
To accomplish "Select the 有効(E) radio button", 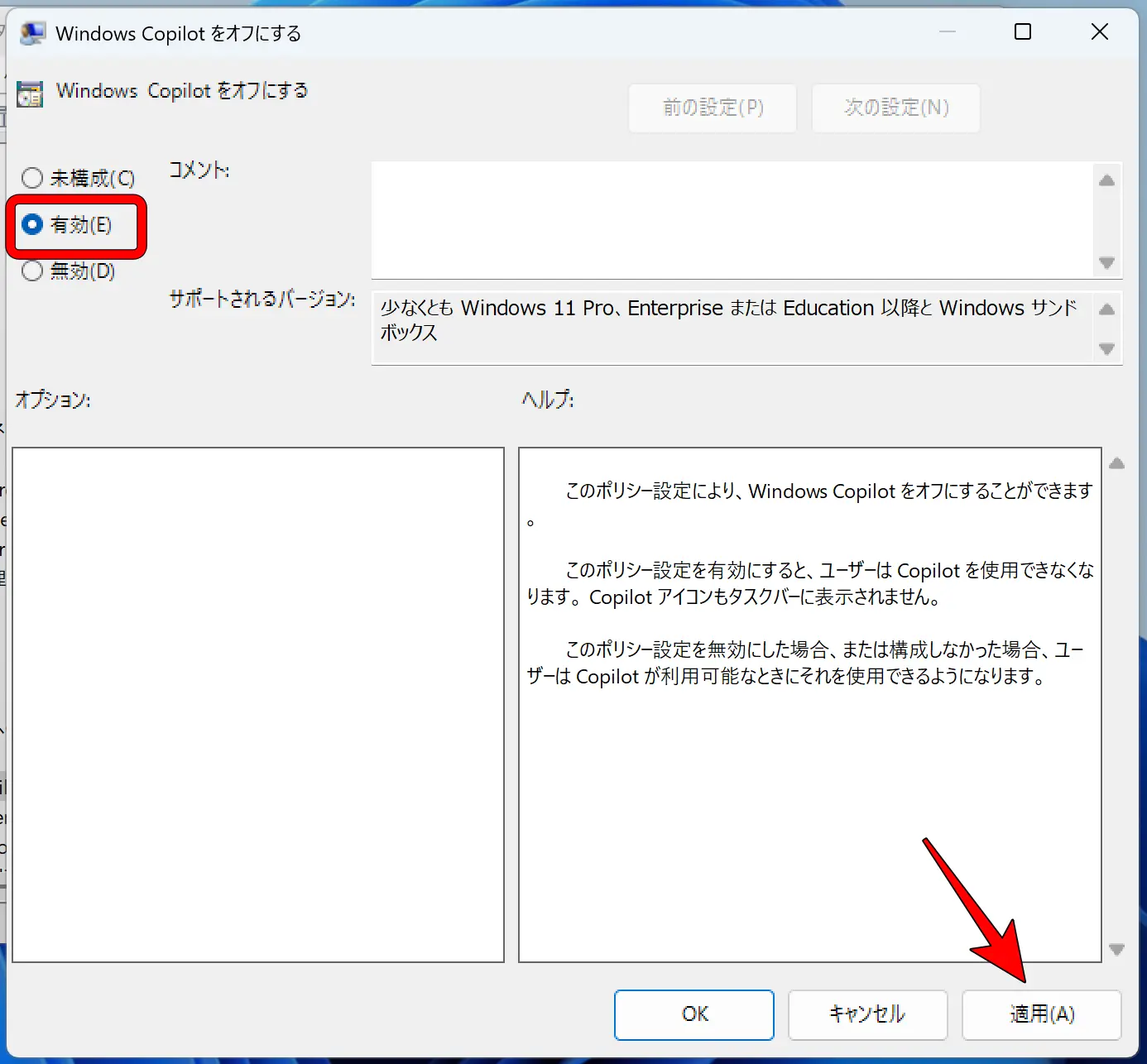I will pyautogui.click(x=33, y=224).
